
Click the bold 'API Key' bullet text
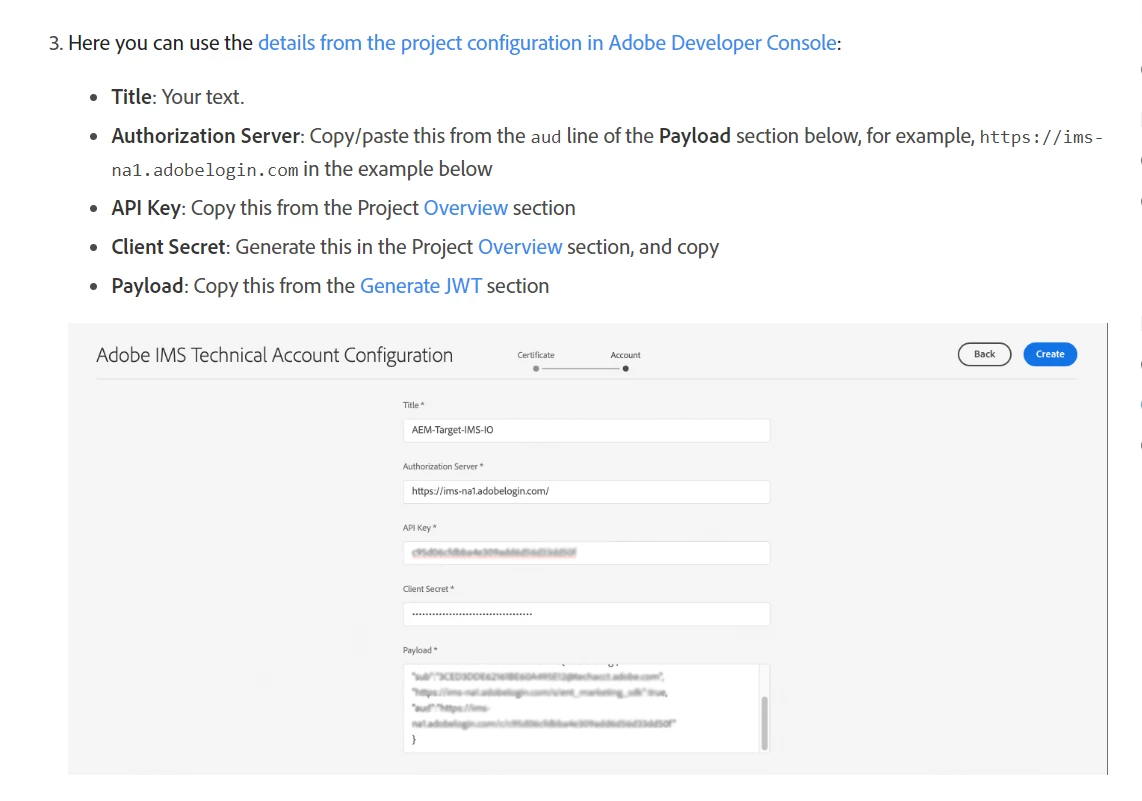[146, 208]
